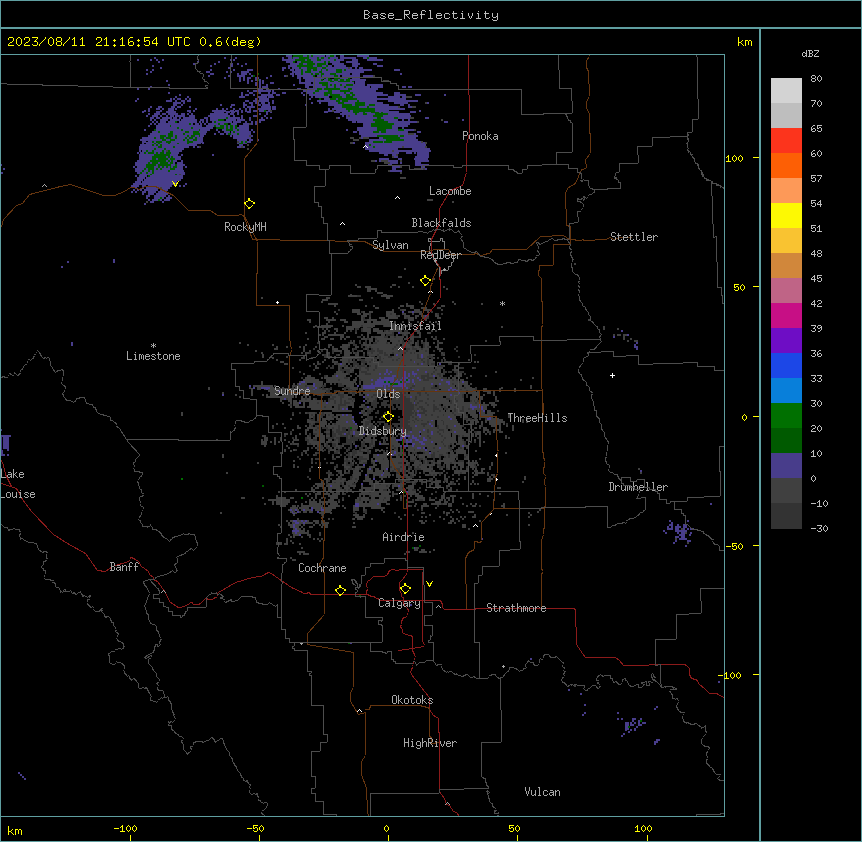Select the -30 value label in dBZ legend
The width and height of the screenshot is (862, 842).
click(x=819, y=528)
